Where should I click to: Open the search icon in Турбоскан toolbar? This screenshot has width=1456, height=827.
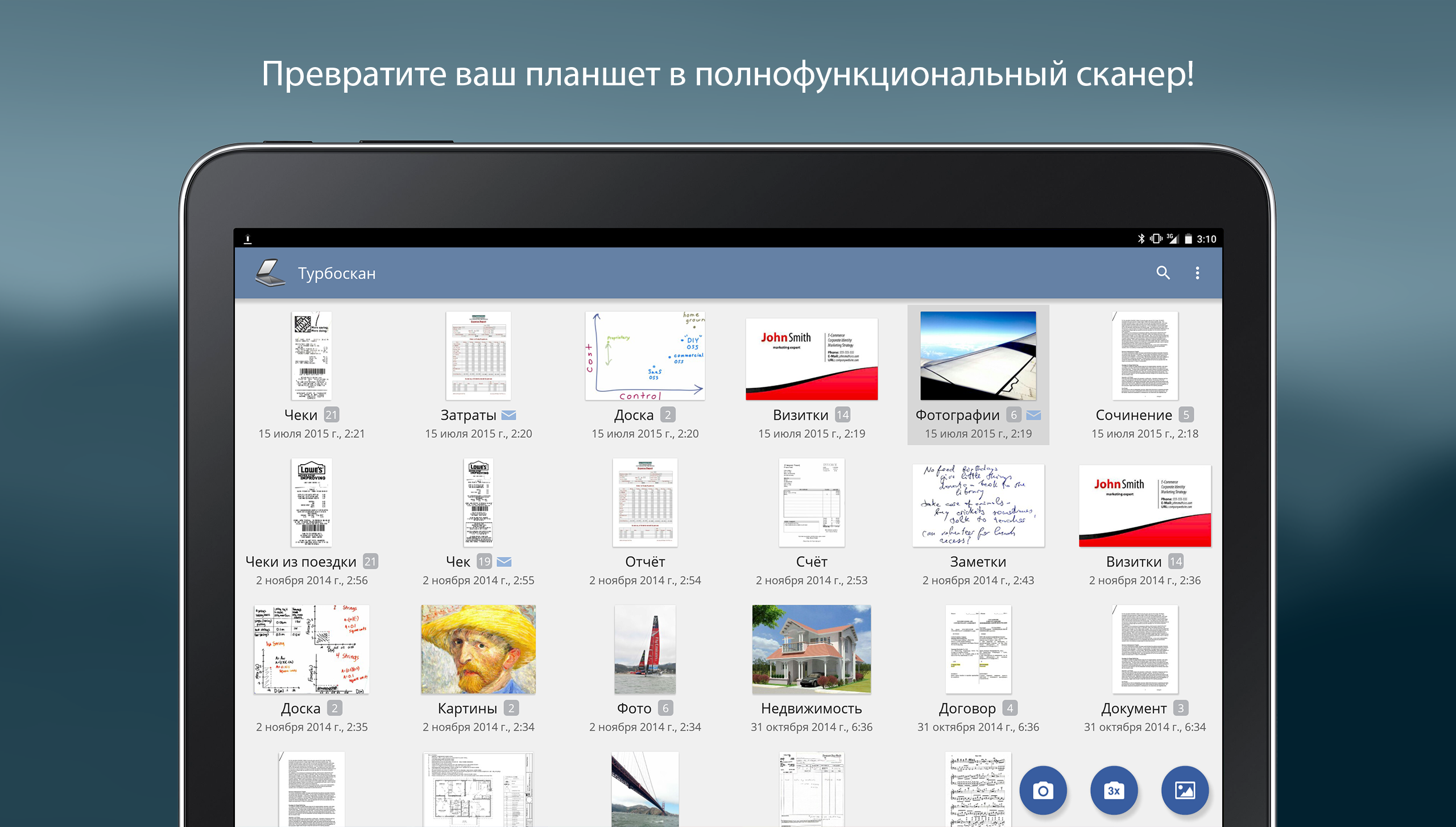coord(1163,273)
